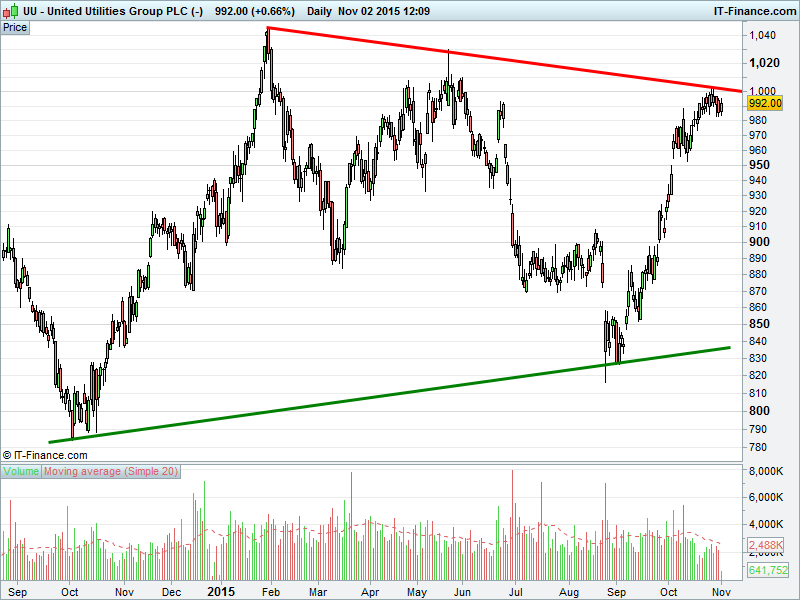The height and width of the screenshot is (600, 800).
Task: Click the yellow 992.00 current price tag
Action: (x=764, y=103)
